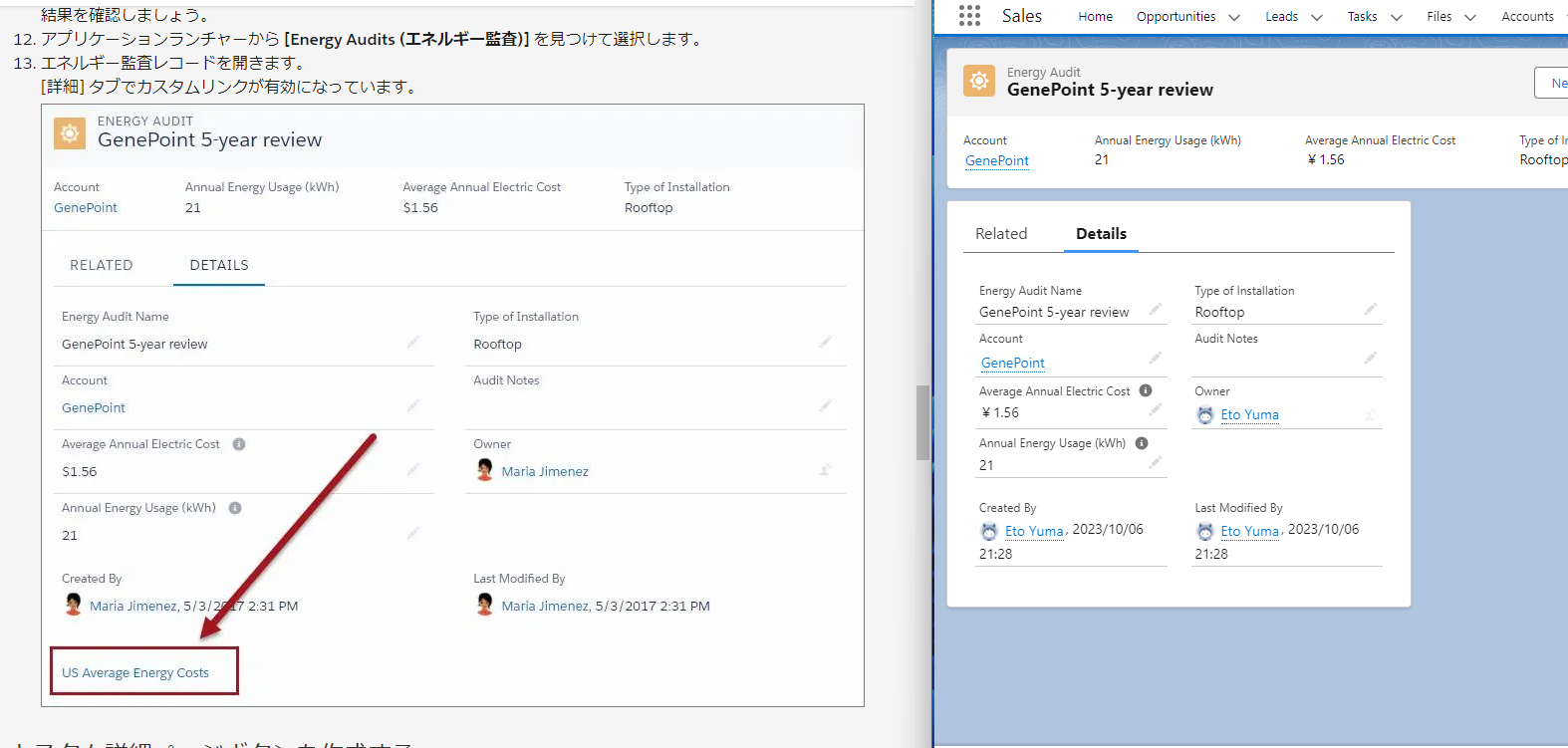Click the Energy Audit record icon in Salesforce header
Image resolution: width=1568 pixels, height=748 pixels.
(979, 81)
